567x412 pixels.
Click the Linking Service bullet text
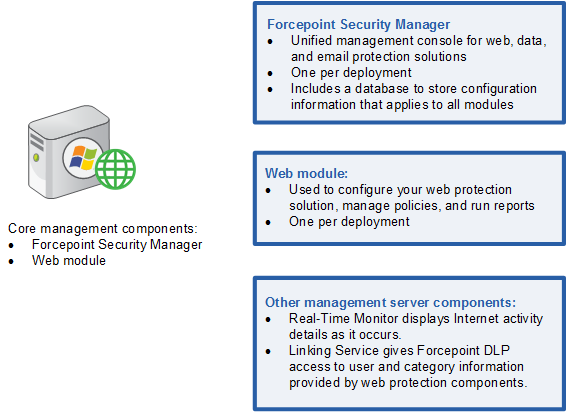(x=408, y=366)
